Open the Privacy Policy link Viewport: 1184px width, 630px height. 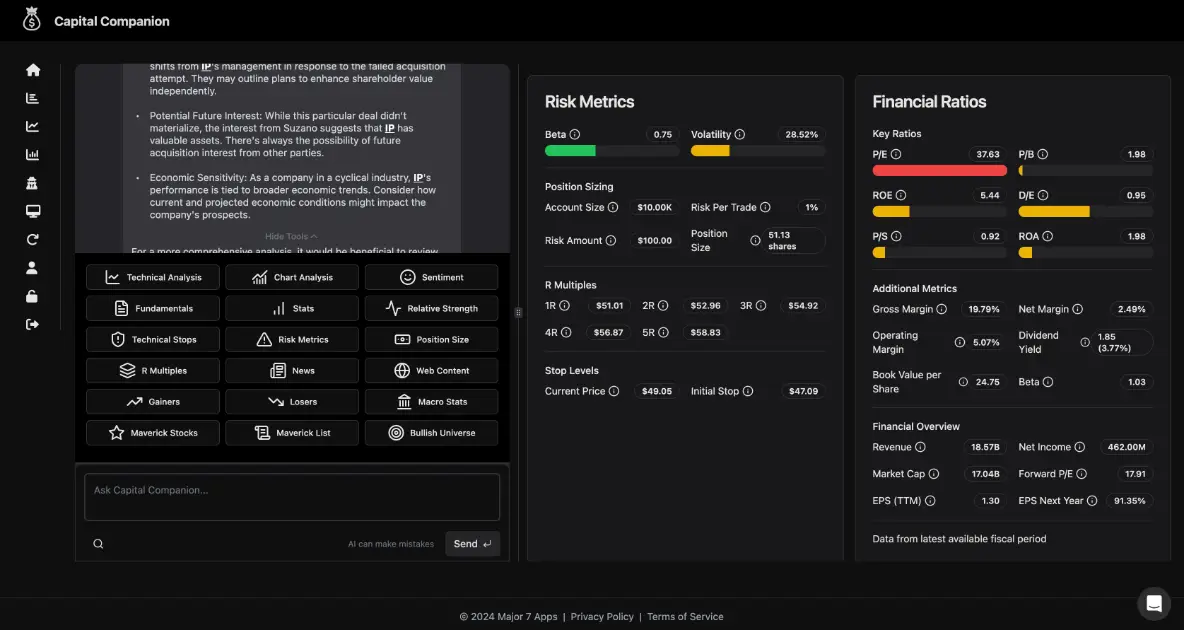click(602, 617)
